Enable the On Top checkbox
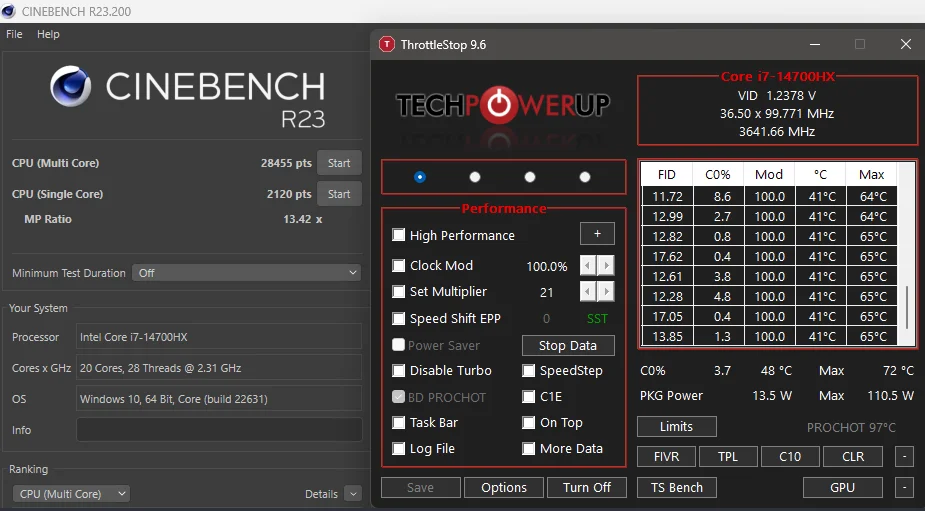 point(529,422)
